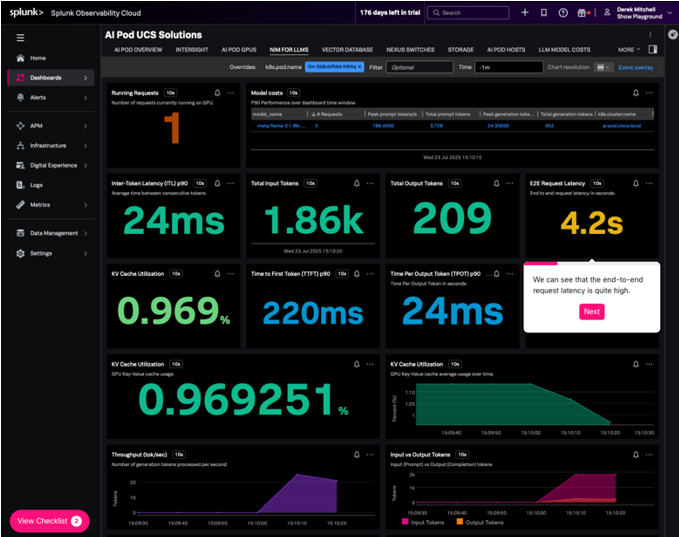
Task: Open the help question icon
Action: point(563,13)
